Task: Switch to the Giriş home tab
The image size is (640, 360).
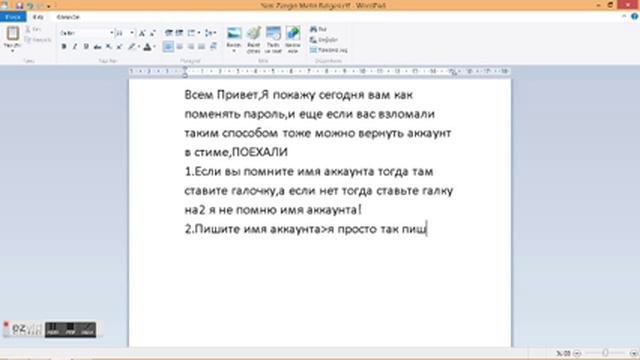Action: click(x=38, y=17)
